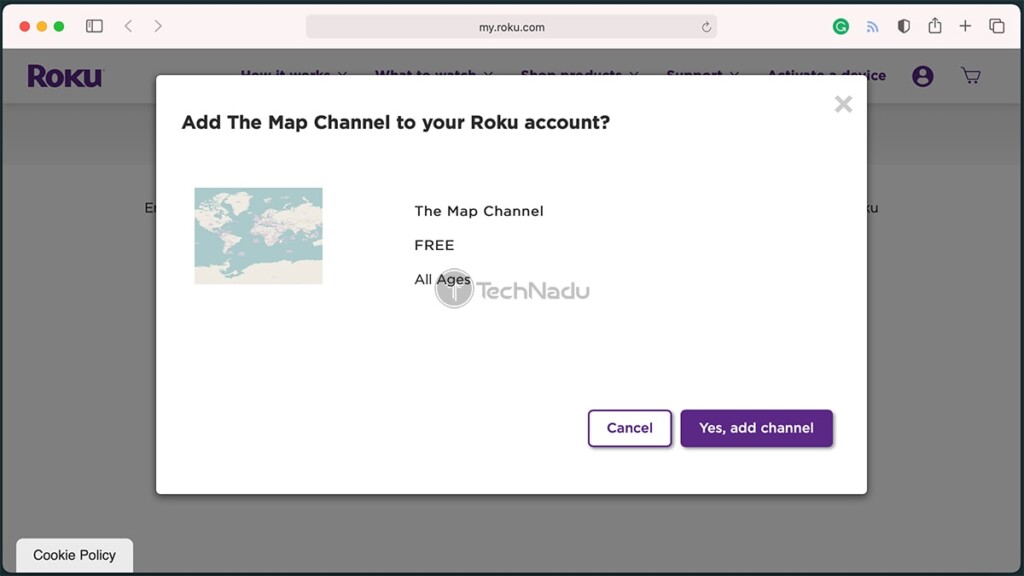Click the Roku logo

coord(65,76)
